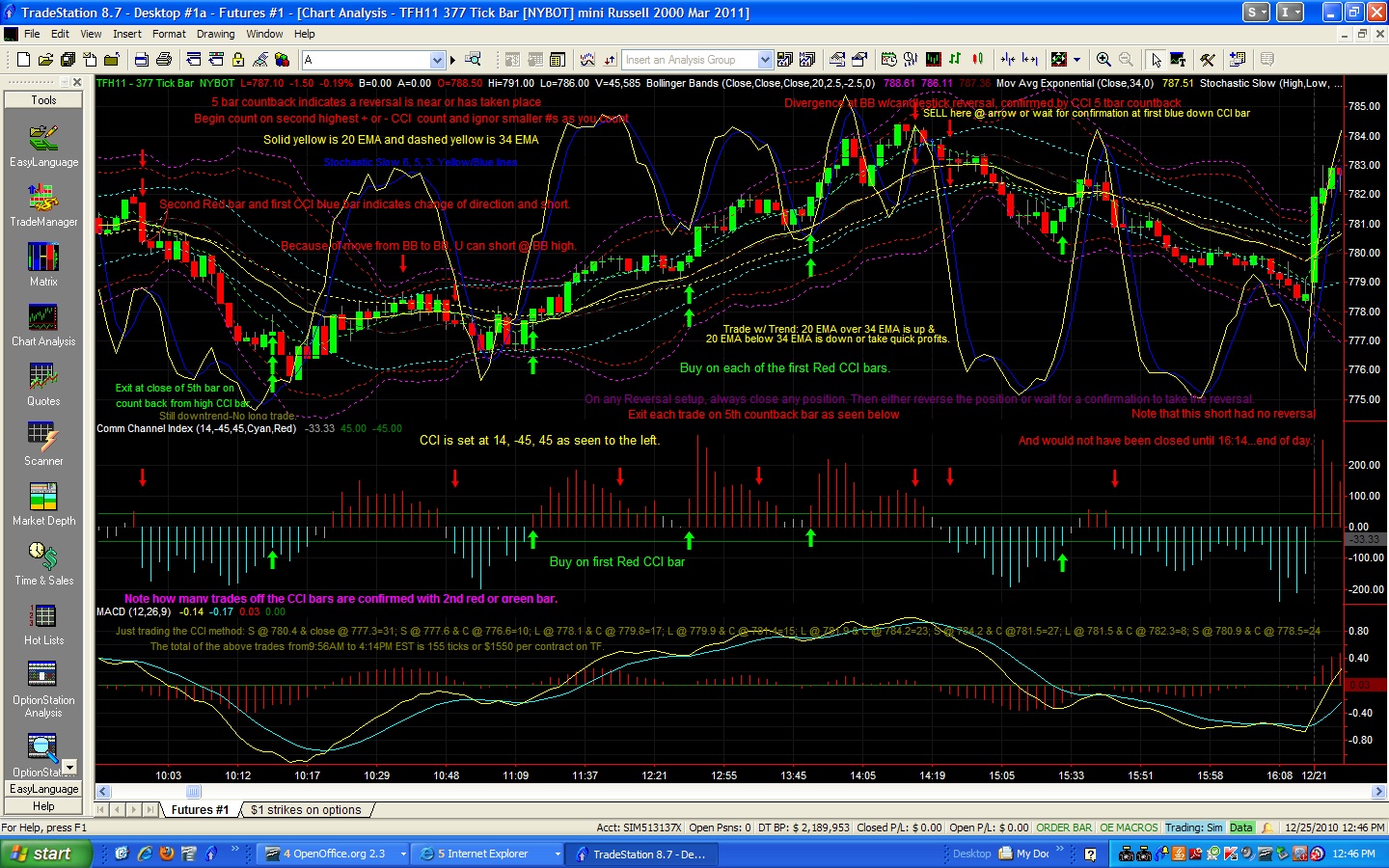Open the Edit menu
Screen dimensions: 1389x868
(60, 34)
